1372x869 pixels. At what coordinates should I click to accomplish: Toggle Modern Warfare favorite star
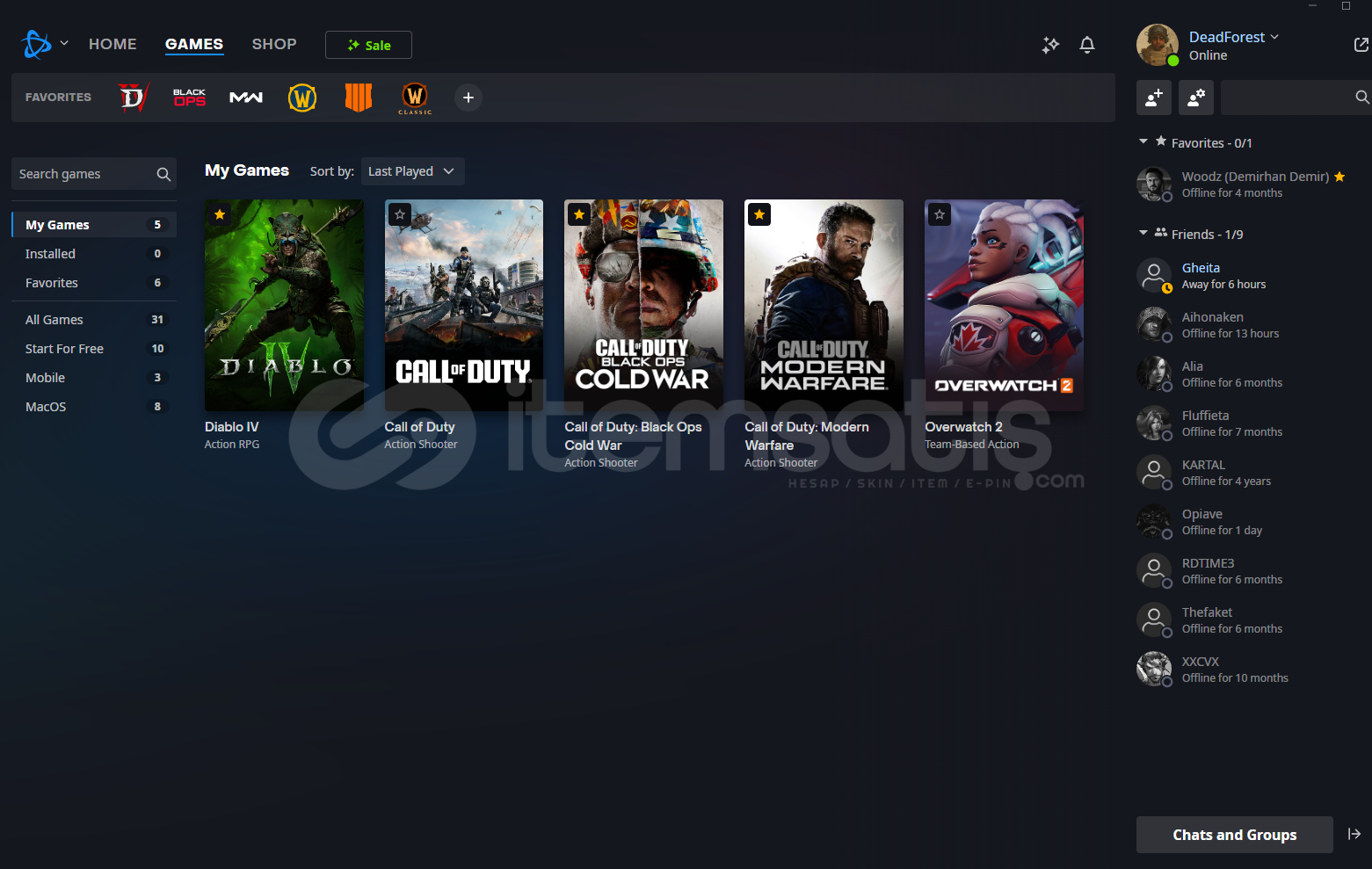pyautogui.click(x=759, y=214)
